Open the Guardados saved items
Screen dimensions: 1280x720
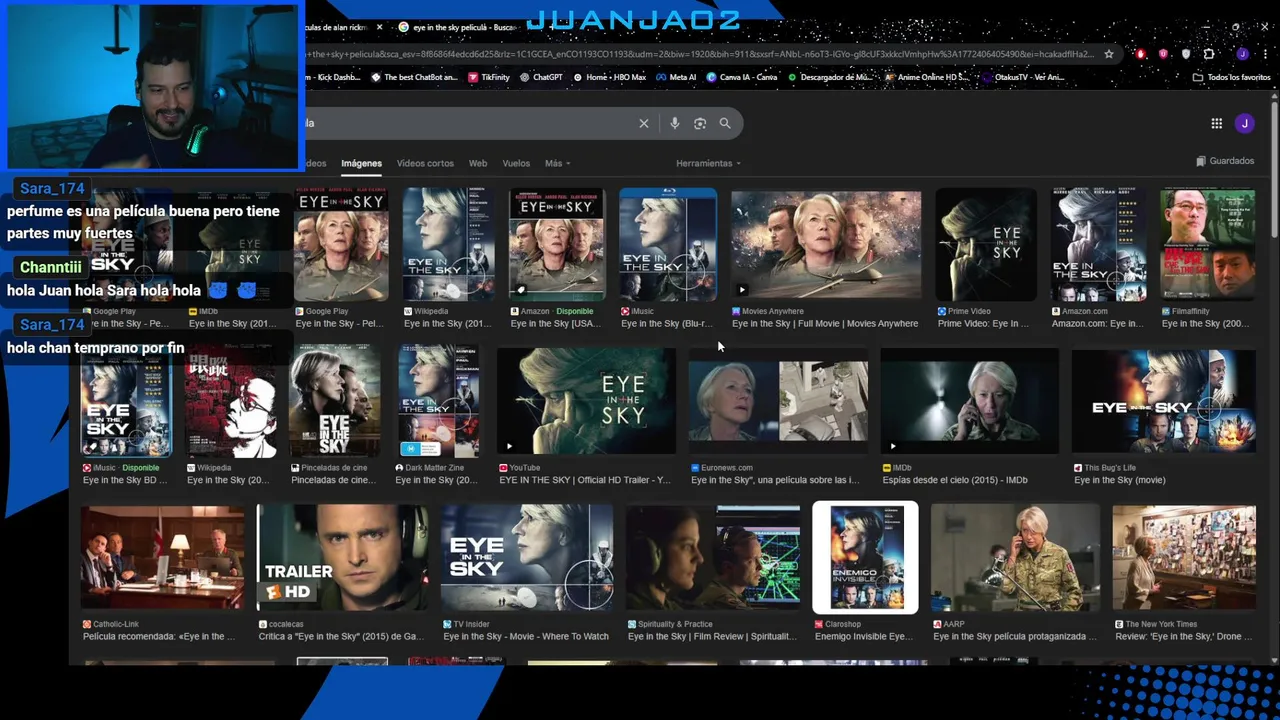point(1224,161)
